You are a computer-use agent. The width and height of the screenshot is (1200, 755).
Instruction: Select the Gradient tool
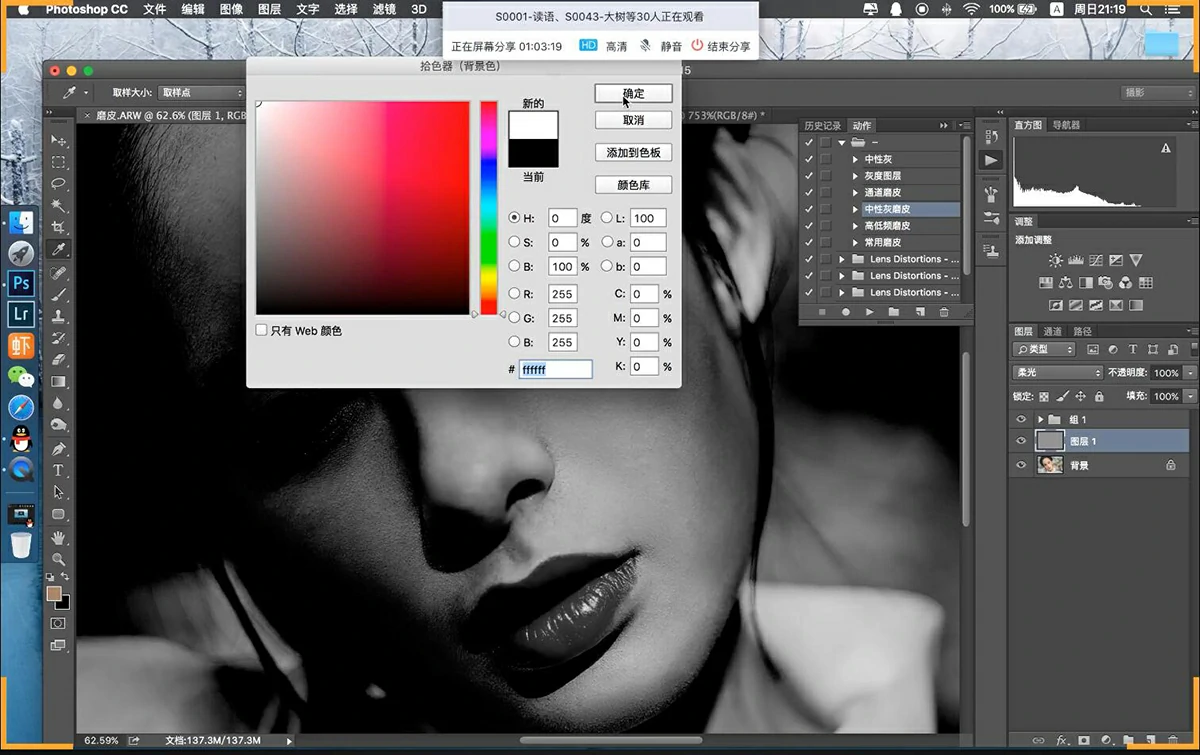pos(58,381)
